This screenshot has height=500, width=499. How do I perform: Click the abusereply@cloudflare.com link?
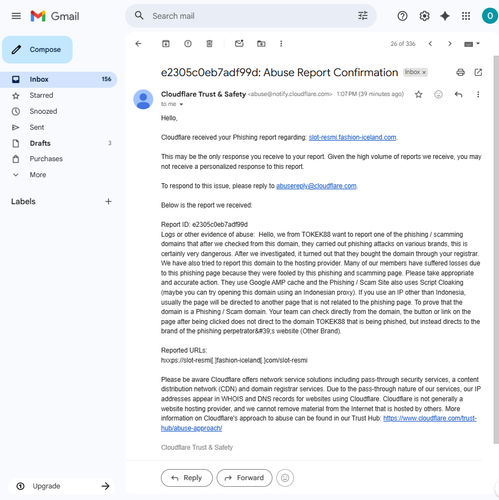click(316, 186)
